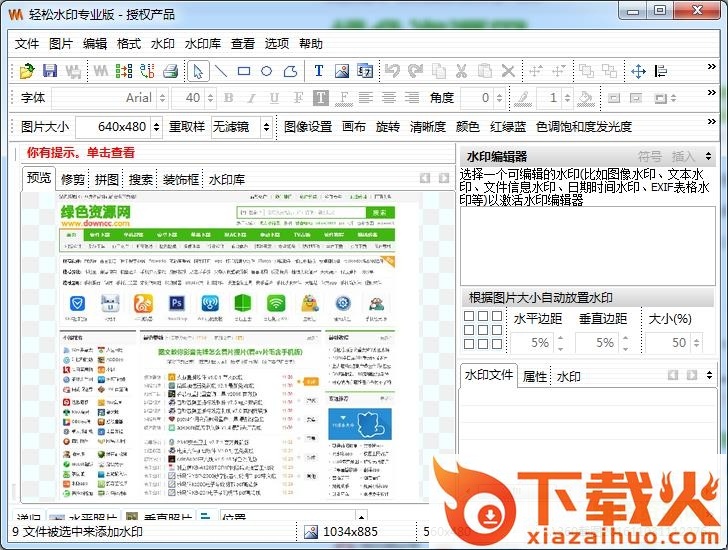Toggle italic I text formatting
This screenshot has width=728, height=550.
point(251,98)
